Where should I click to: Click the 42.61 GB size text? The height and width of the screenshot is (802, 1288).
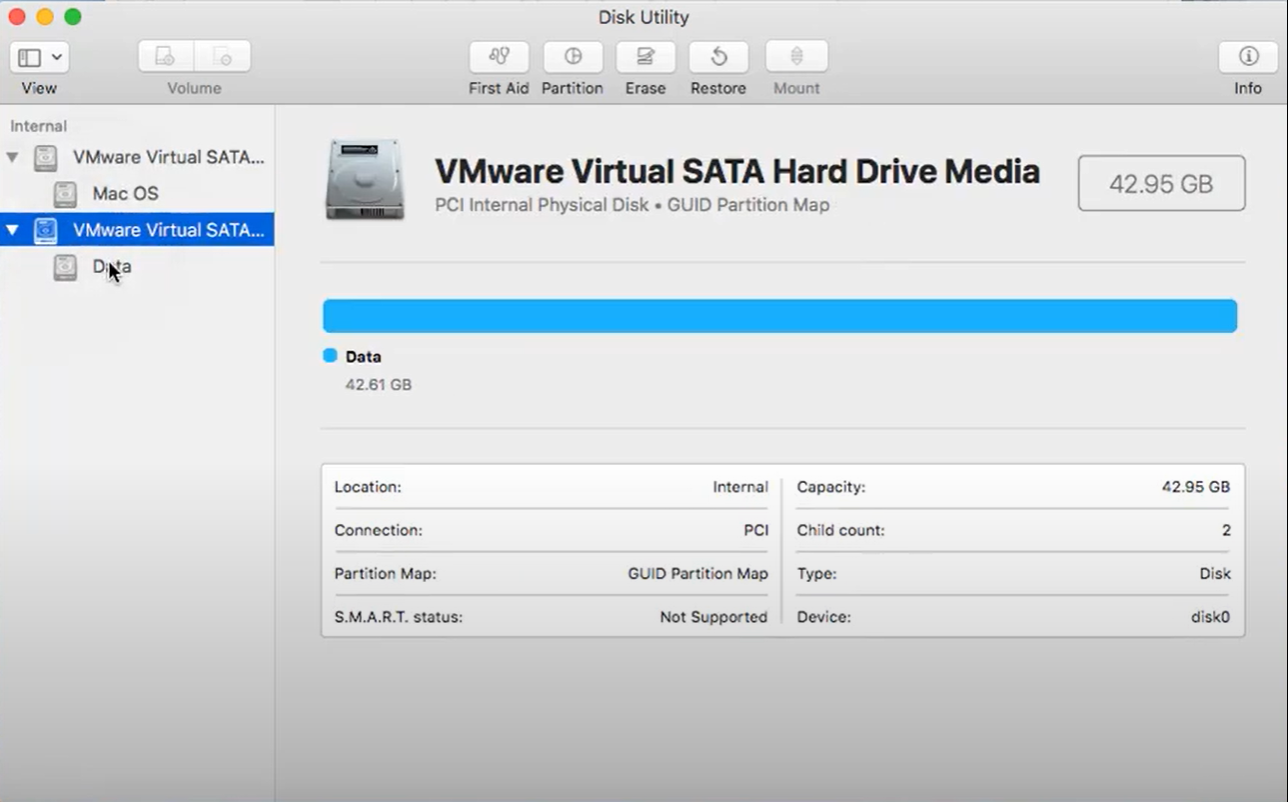(x=378, y=384)
